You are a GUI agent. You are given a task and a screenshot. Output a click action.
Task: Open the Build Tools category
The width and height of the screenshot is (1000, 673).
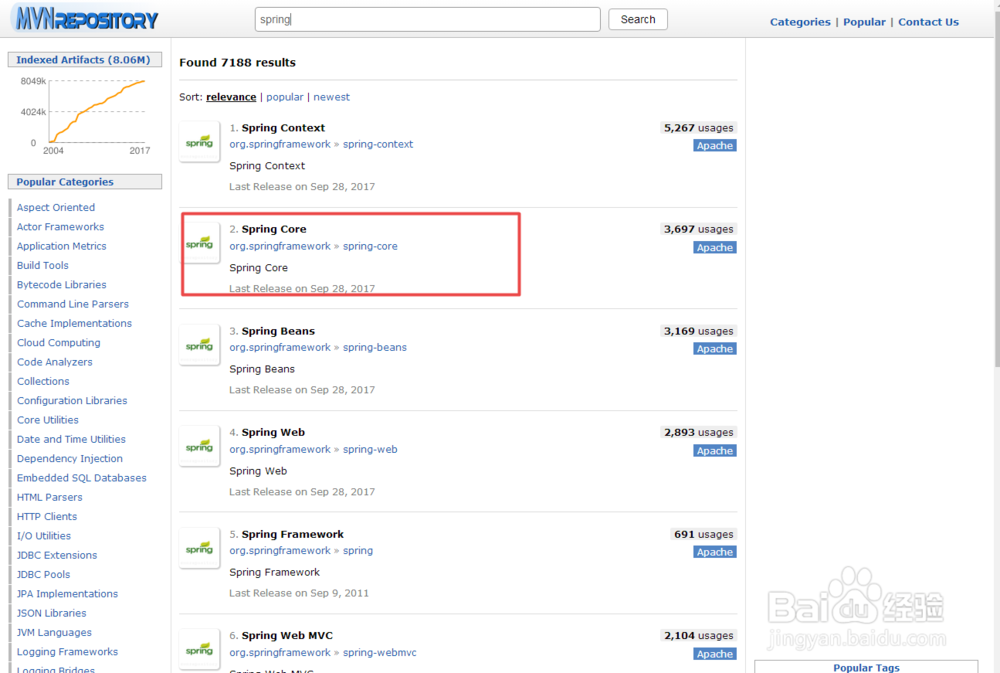pos(43,265)
